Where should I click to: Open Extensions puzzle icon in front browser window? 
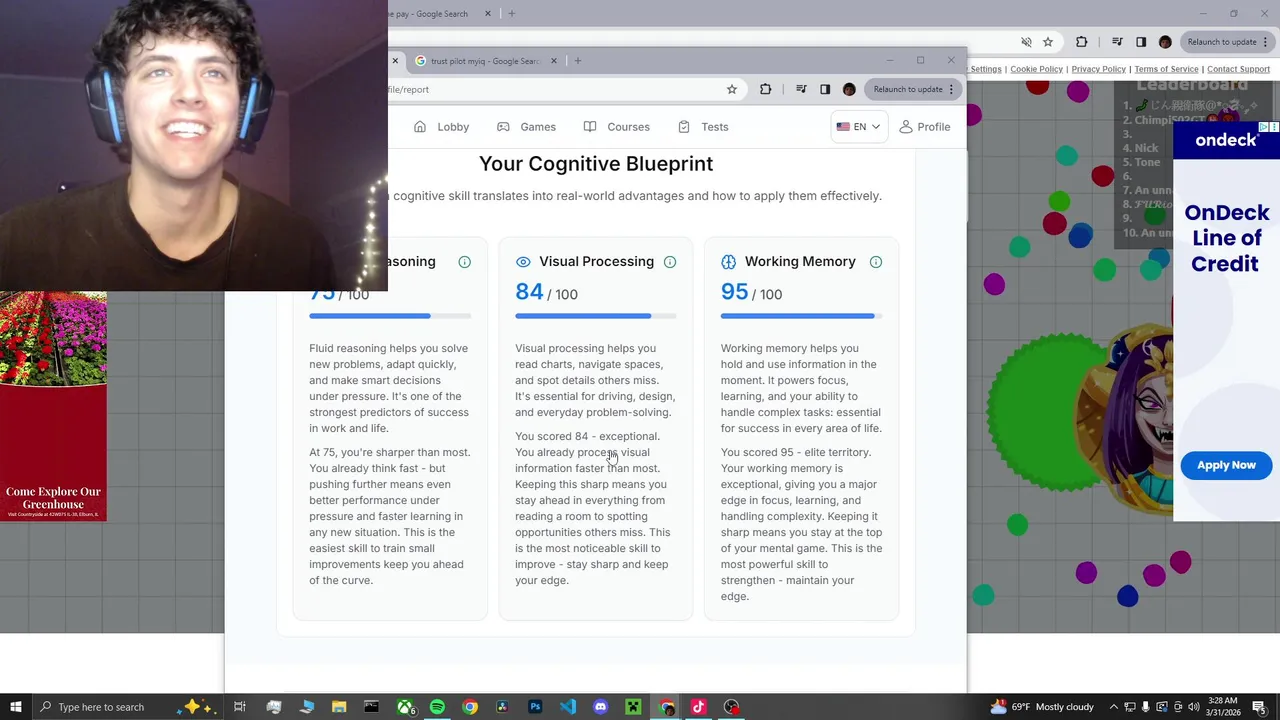tap(766, 89)
